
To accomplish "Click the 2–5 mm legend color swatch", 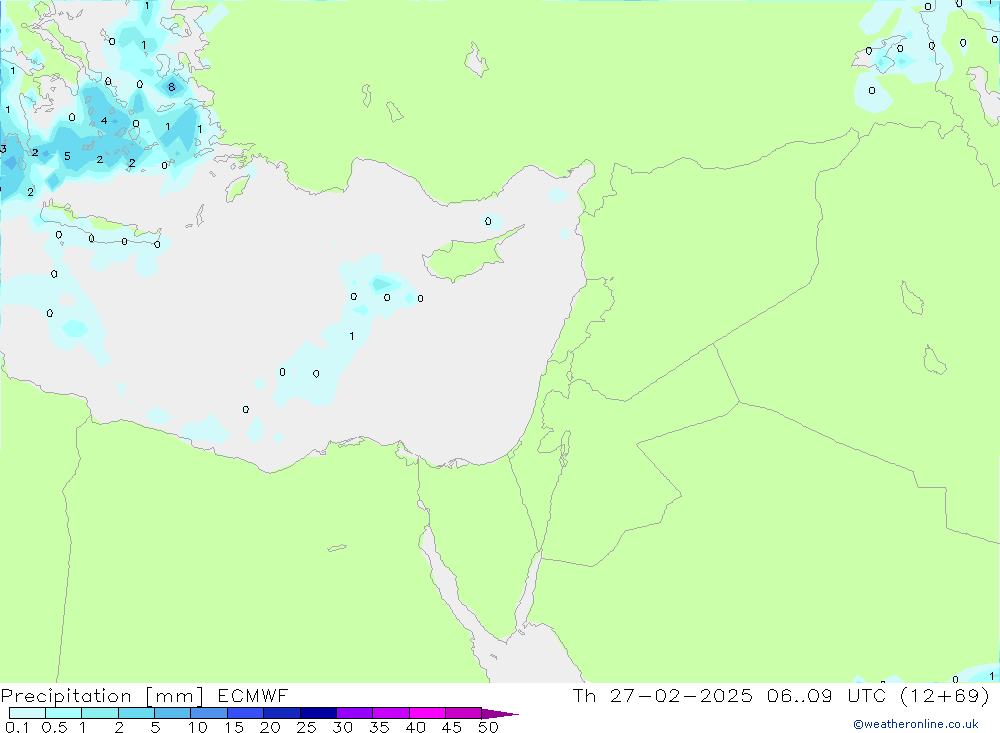I will (x=136, y=713).
